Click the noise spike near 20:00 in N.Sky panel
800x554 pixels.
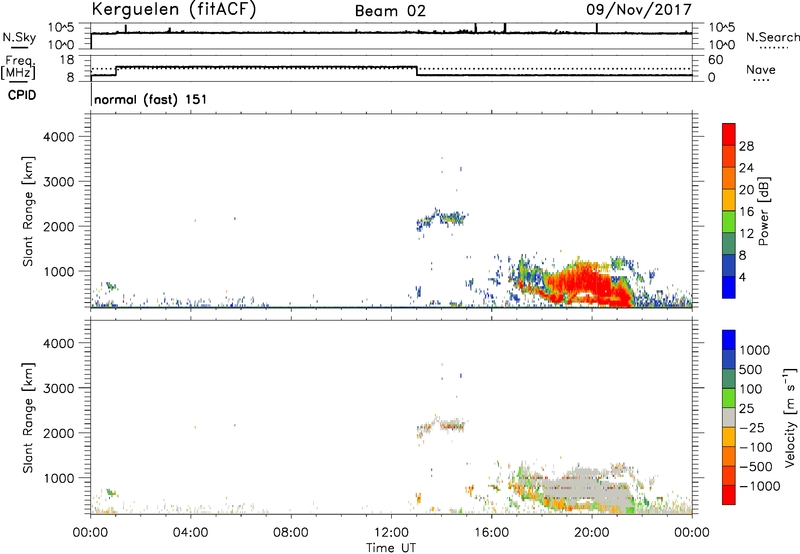597,29
